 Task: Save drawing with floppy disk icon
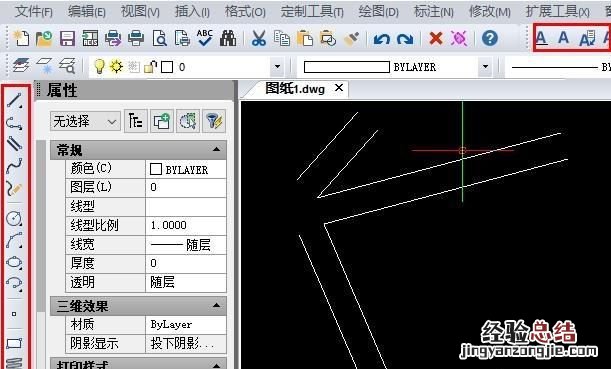coord(67,39)
